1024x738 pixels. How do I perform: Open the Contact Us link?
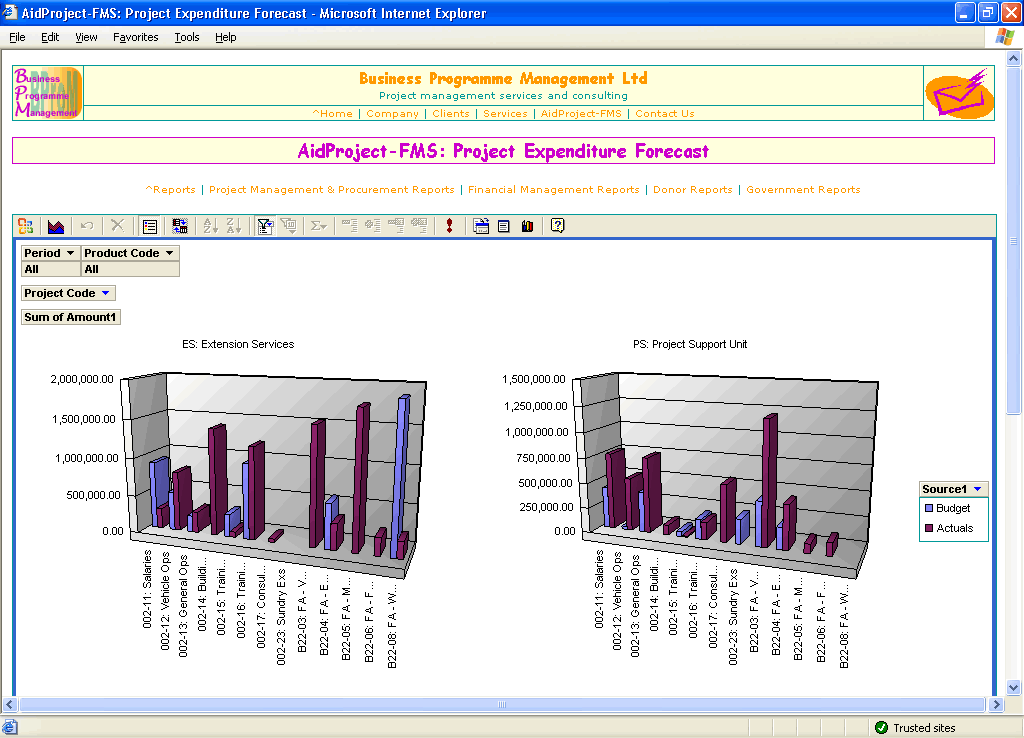(665, 114)
